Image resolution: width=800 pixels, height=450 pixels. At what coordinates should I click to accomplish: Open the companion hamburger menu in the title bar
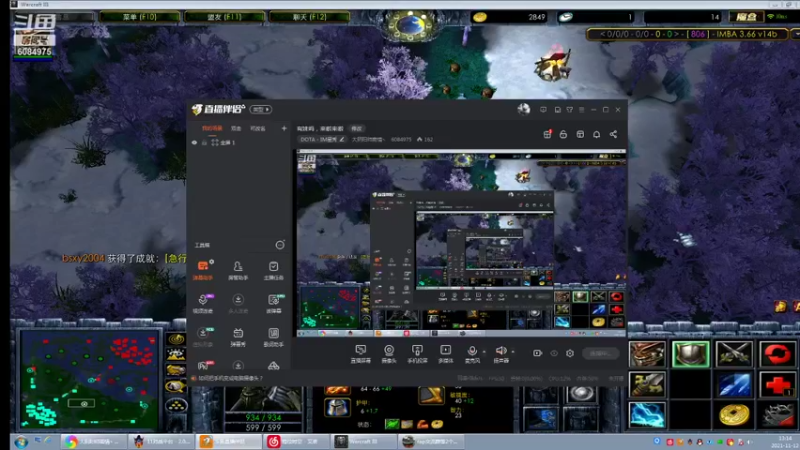pos(582,110)
